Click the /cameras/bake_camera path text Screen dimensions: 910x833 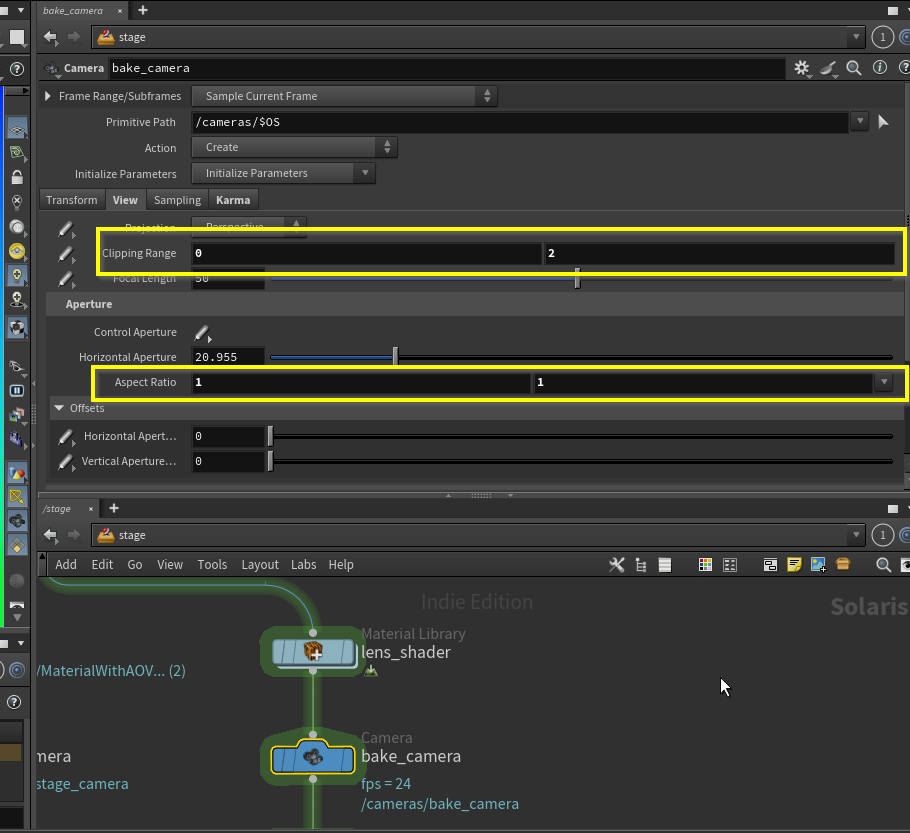[439, 805]
